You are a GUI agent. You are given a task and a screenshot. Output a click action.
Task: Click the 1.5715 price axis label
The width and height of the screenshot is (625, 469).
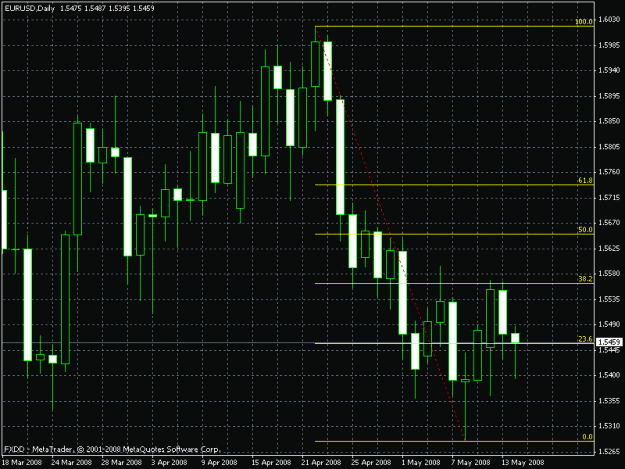coord(609,197)
